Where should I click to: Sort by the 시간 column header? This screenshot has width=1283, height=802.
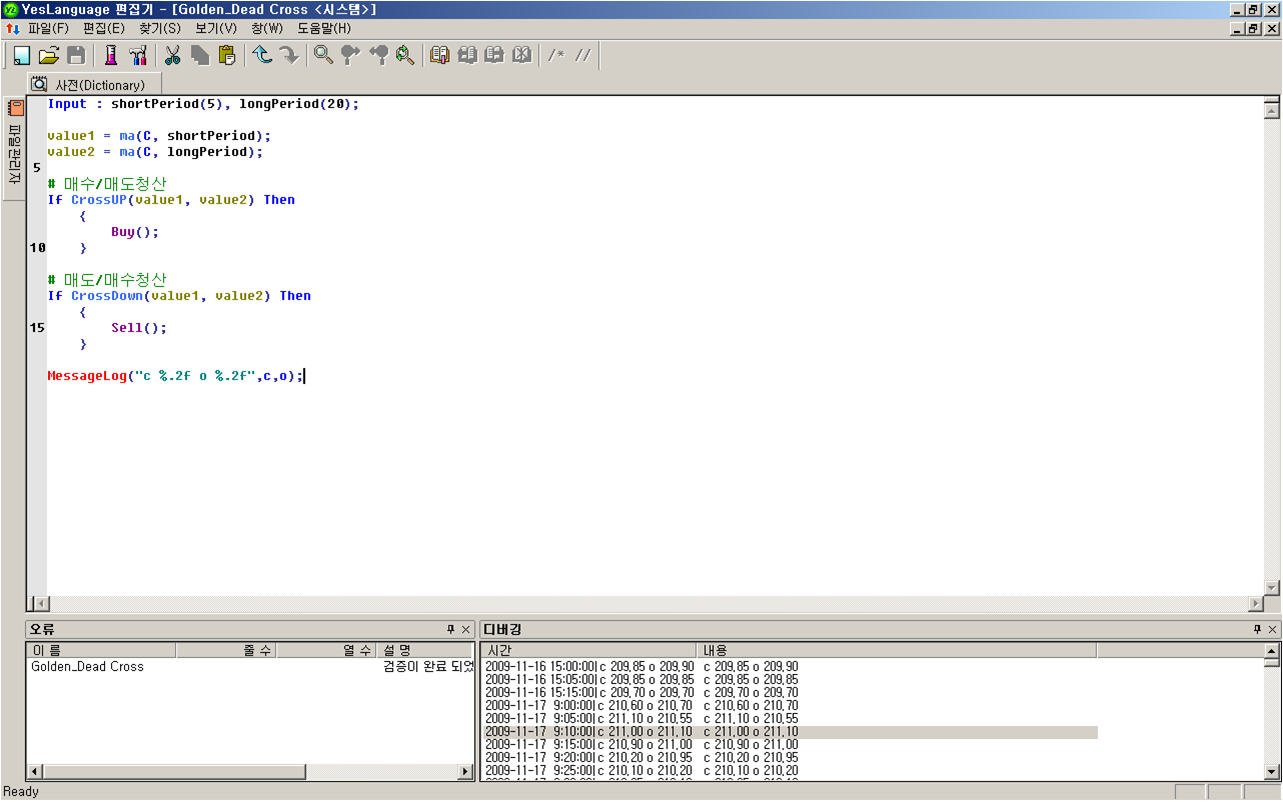click(588, 650)
